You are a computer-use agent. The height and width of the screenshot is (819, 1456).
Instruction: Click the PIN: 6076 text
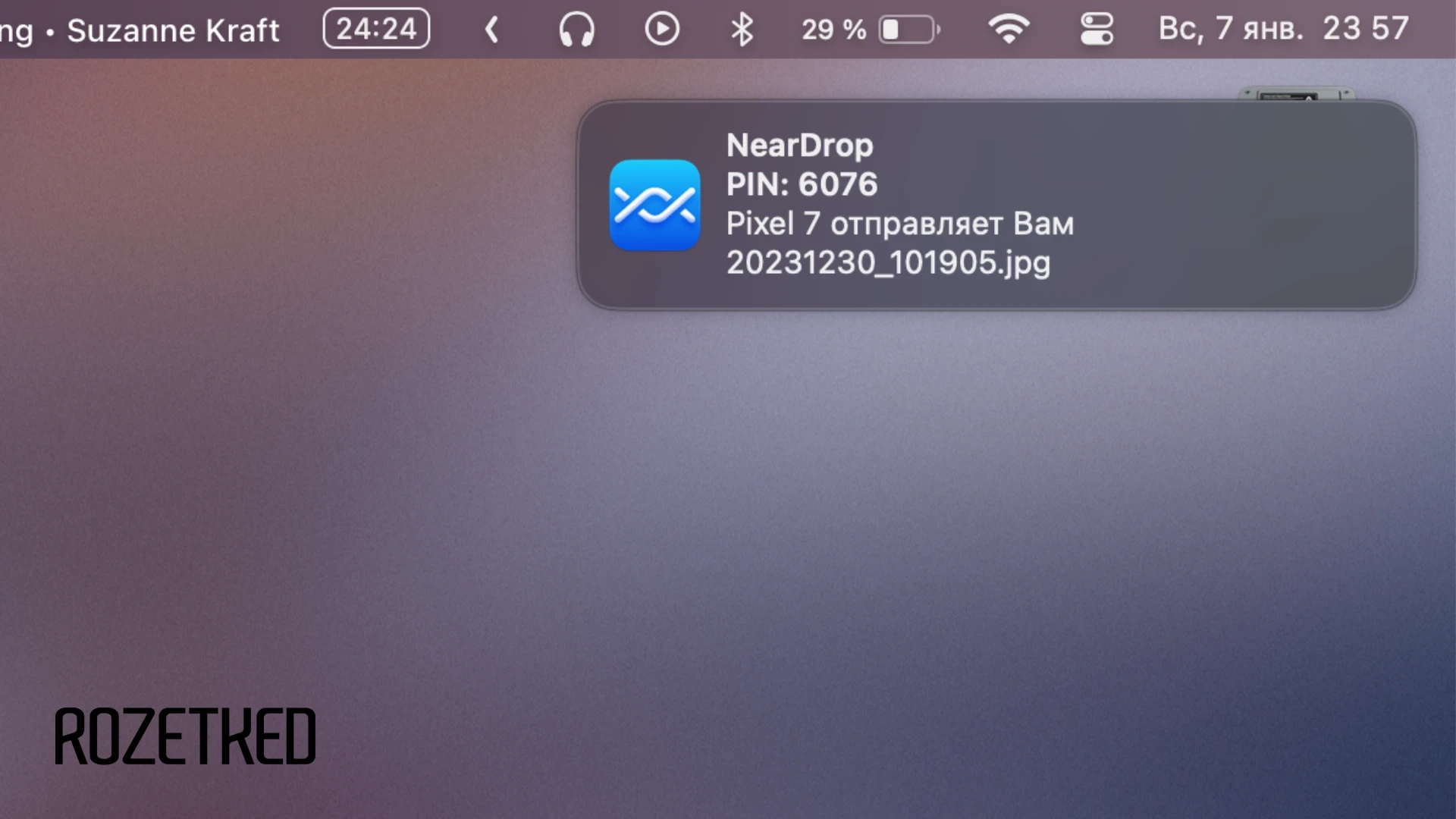pos(802,184)
